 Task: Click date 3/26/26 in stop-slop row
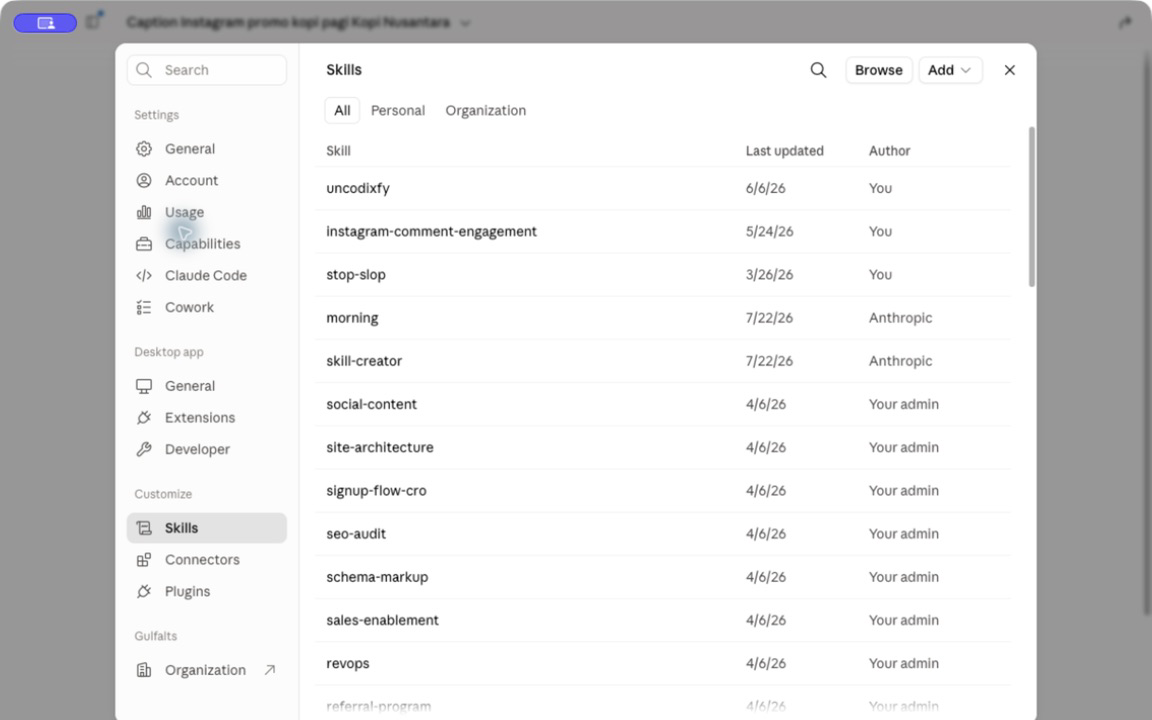[770, 275]
